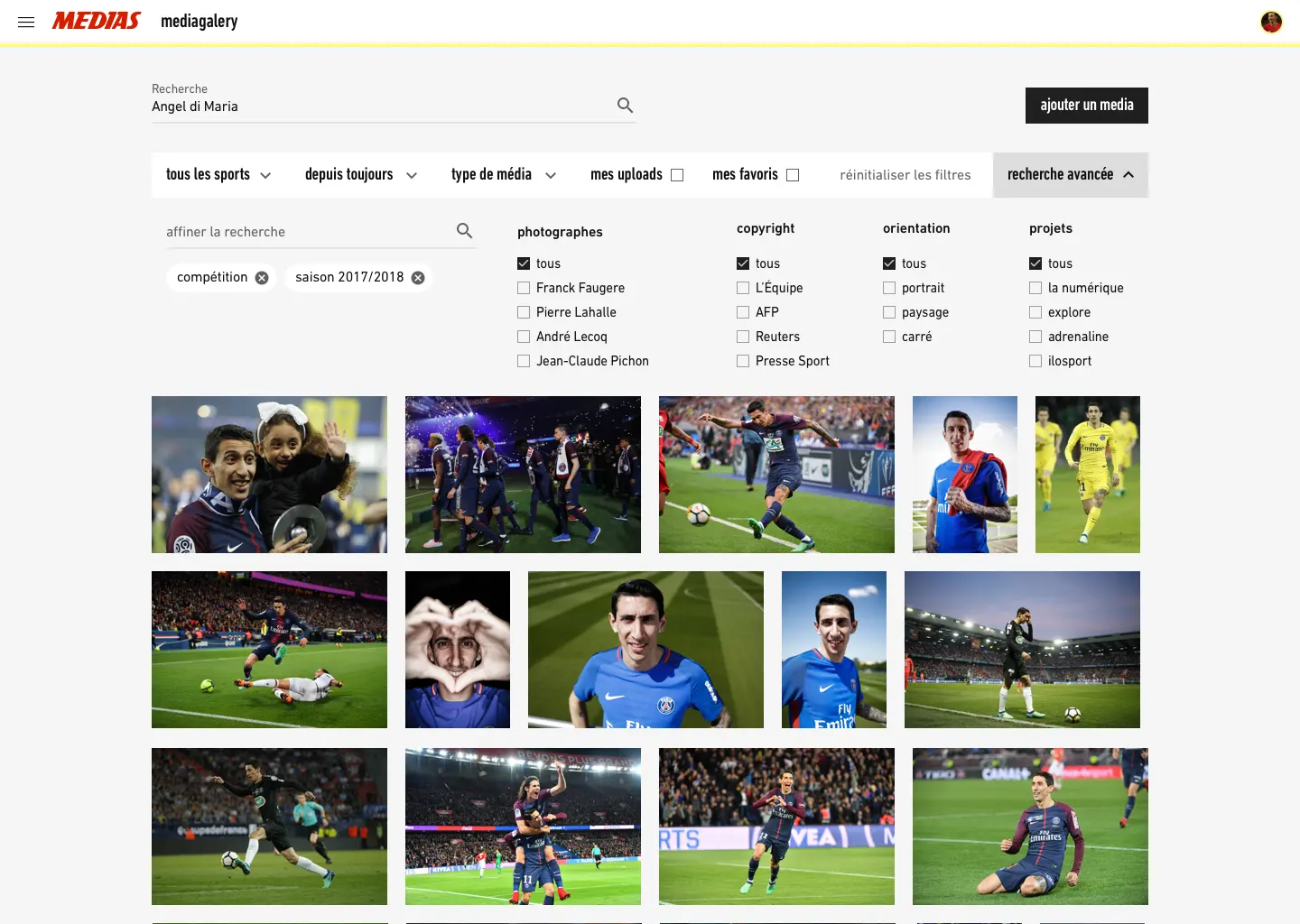The height and width of the screenshot is (924, 1300).
Task: Uncheck tous under copyright
Action: click(743, 263)
